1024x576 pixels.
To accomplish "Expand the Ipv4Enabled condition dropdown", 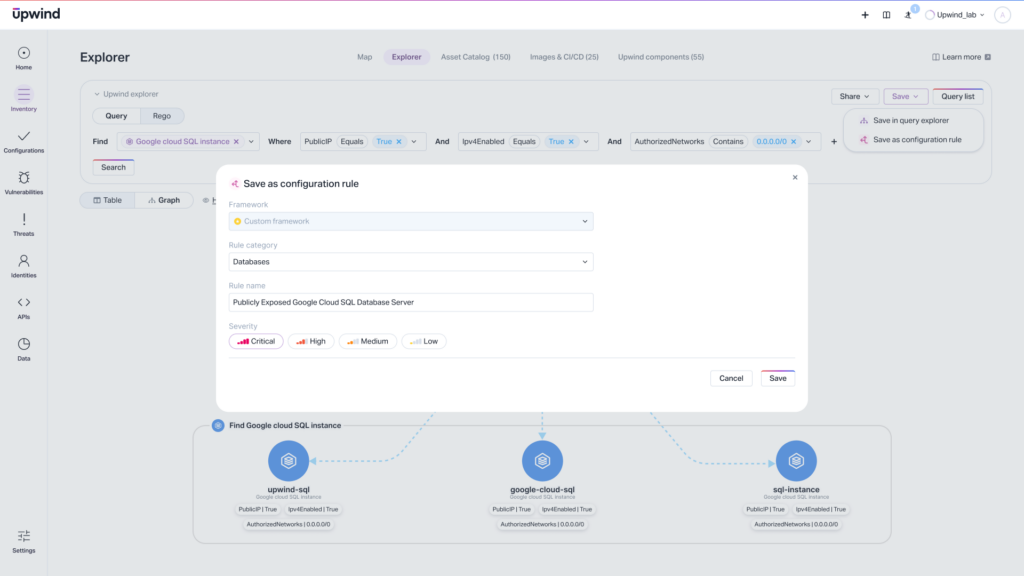I will (586, 142).
